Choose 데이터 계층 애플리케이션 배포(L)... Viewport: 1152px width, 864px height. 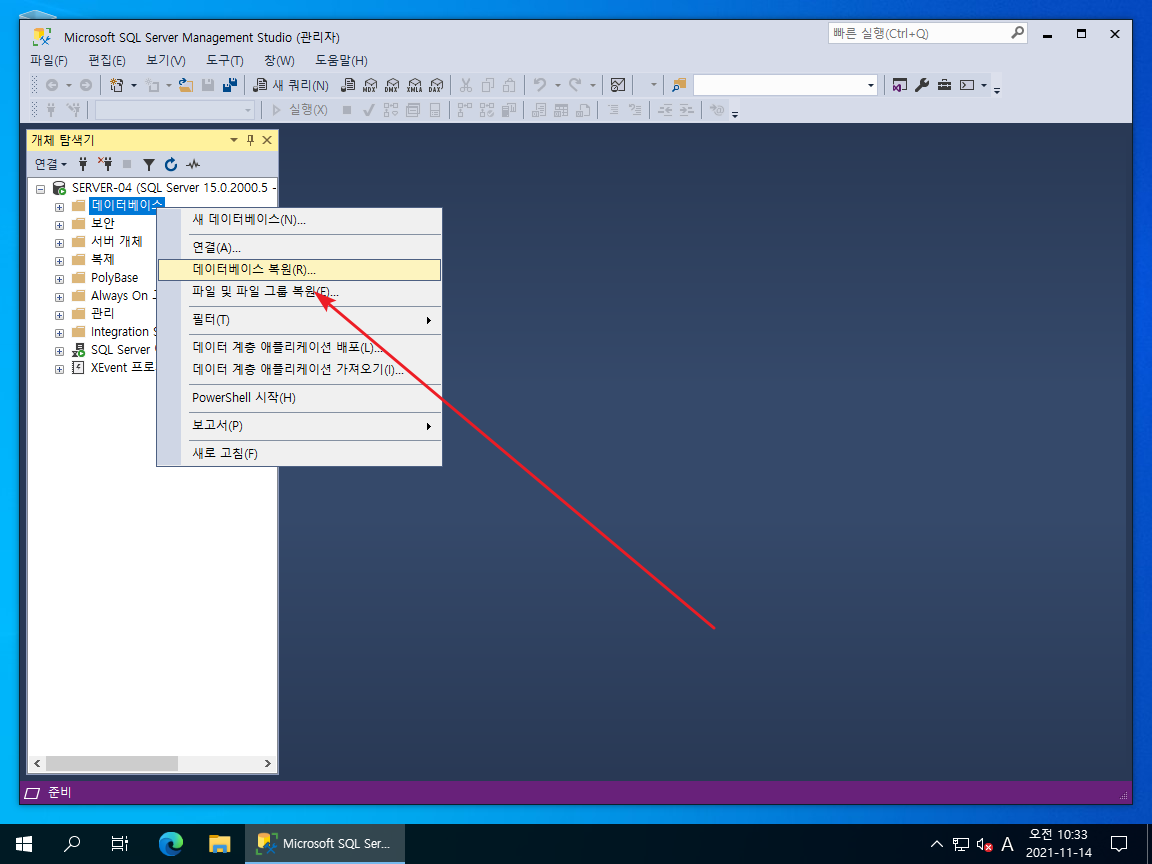(300, 348)
